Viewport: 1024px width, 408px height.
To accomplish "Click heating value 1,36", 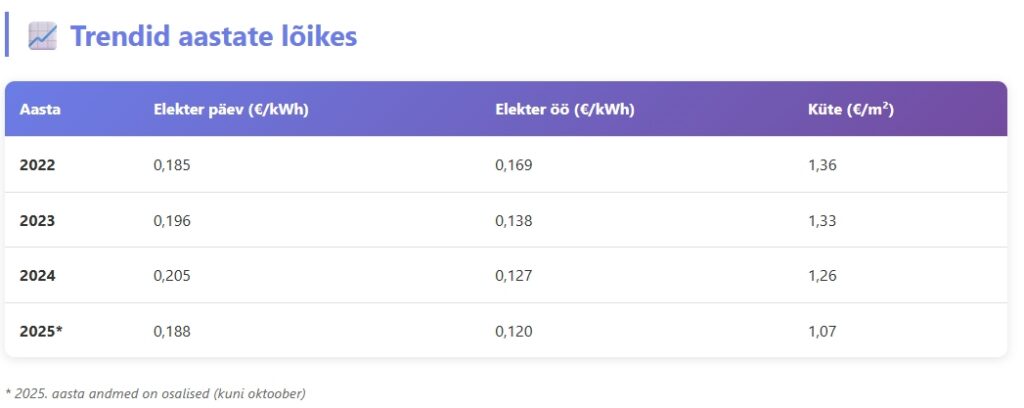I will (821, 165).
